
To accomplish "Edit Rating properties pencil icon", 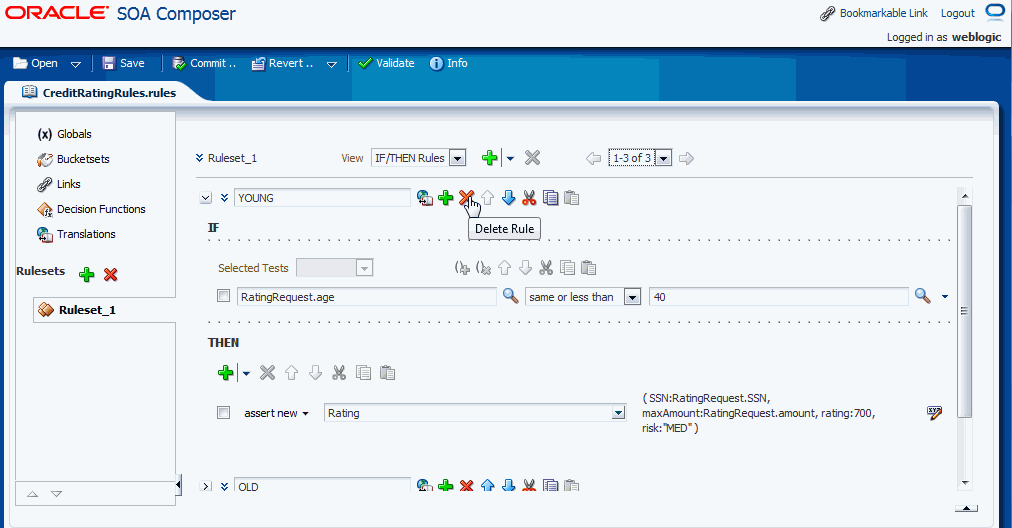I will tap(934, 413).
